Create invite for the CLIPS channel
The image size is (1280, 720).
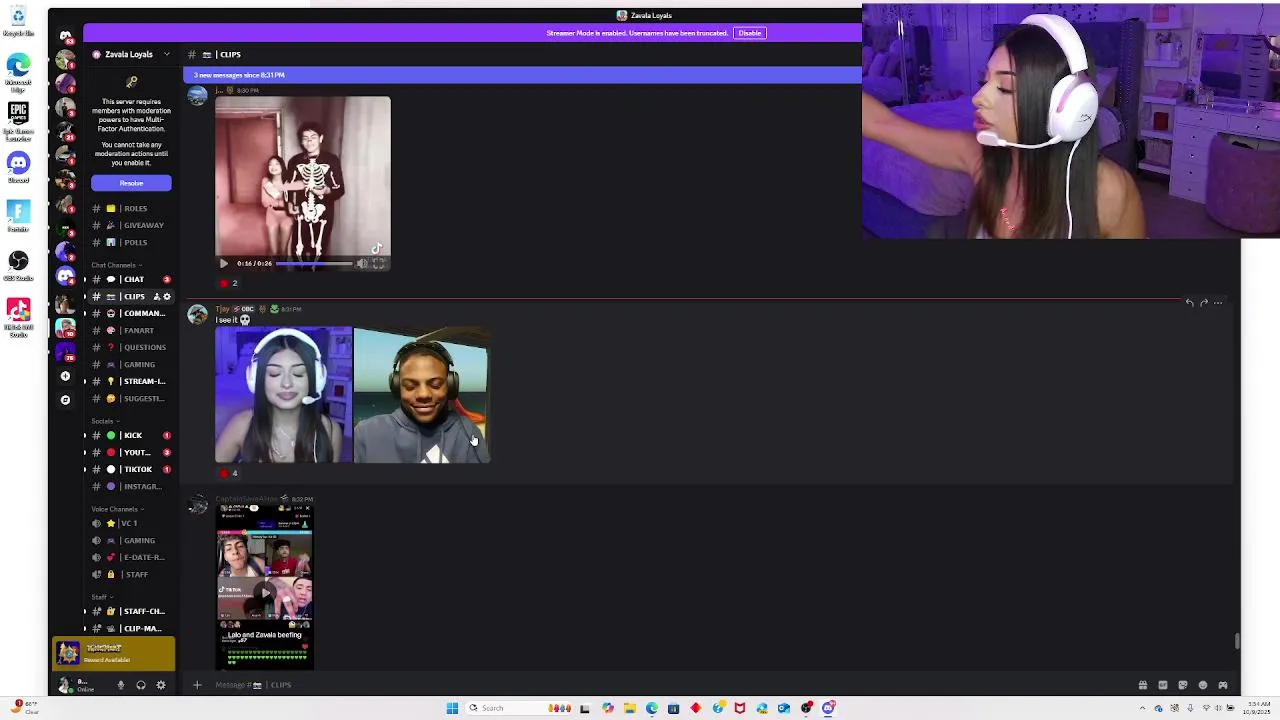point(156,297)
